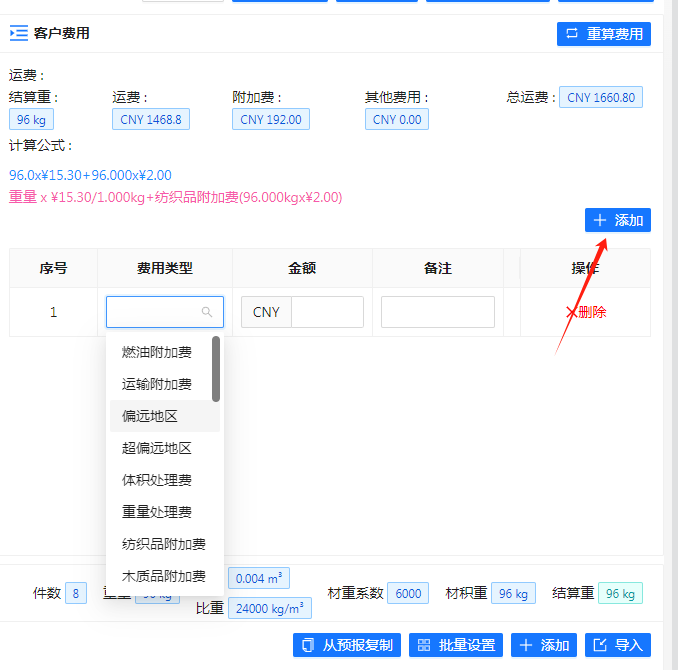Select 体积处理费 option
The width and height of the screenshot is (678, 670).
(157, 480)
